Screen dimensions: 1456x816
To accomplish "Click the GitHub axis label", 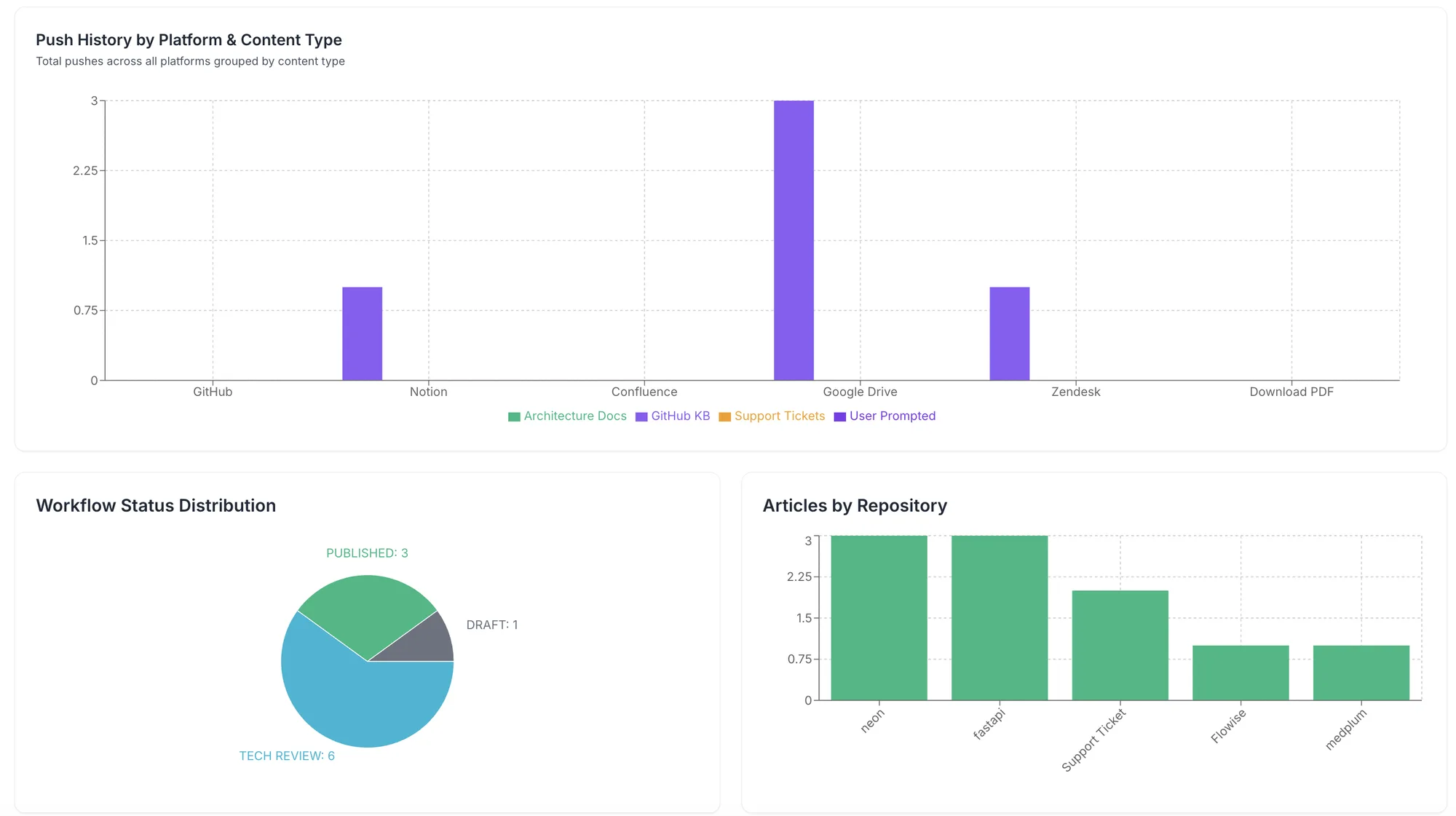I will coord(213,392).
